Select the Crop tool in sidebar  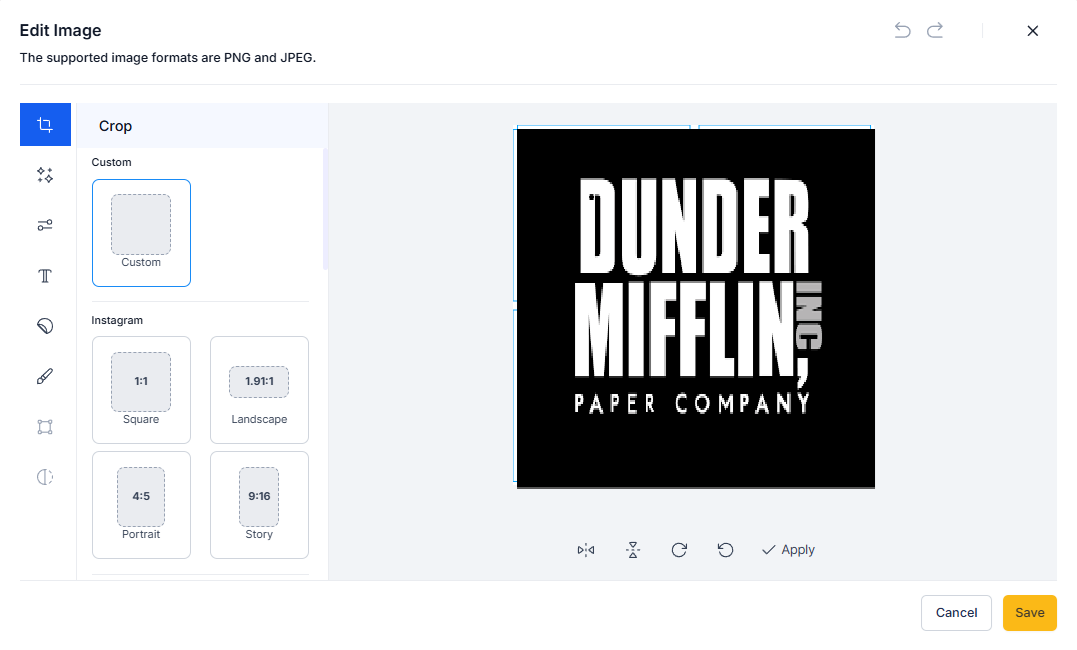pos(45,124)
